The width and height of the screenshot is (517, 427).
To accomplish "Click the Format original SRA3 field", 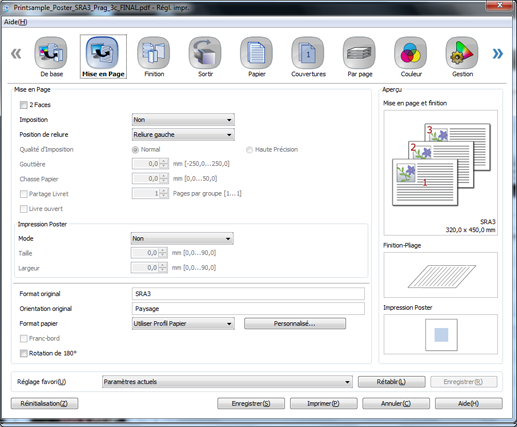I will tap(248, 294).
